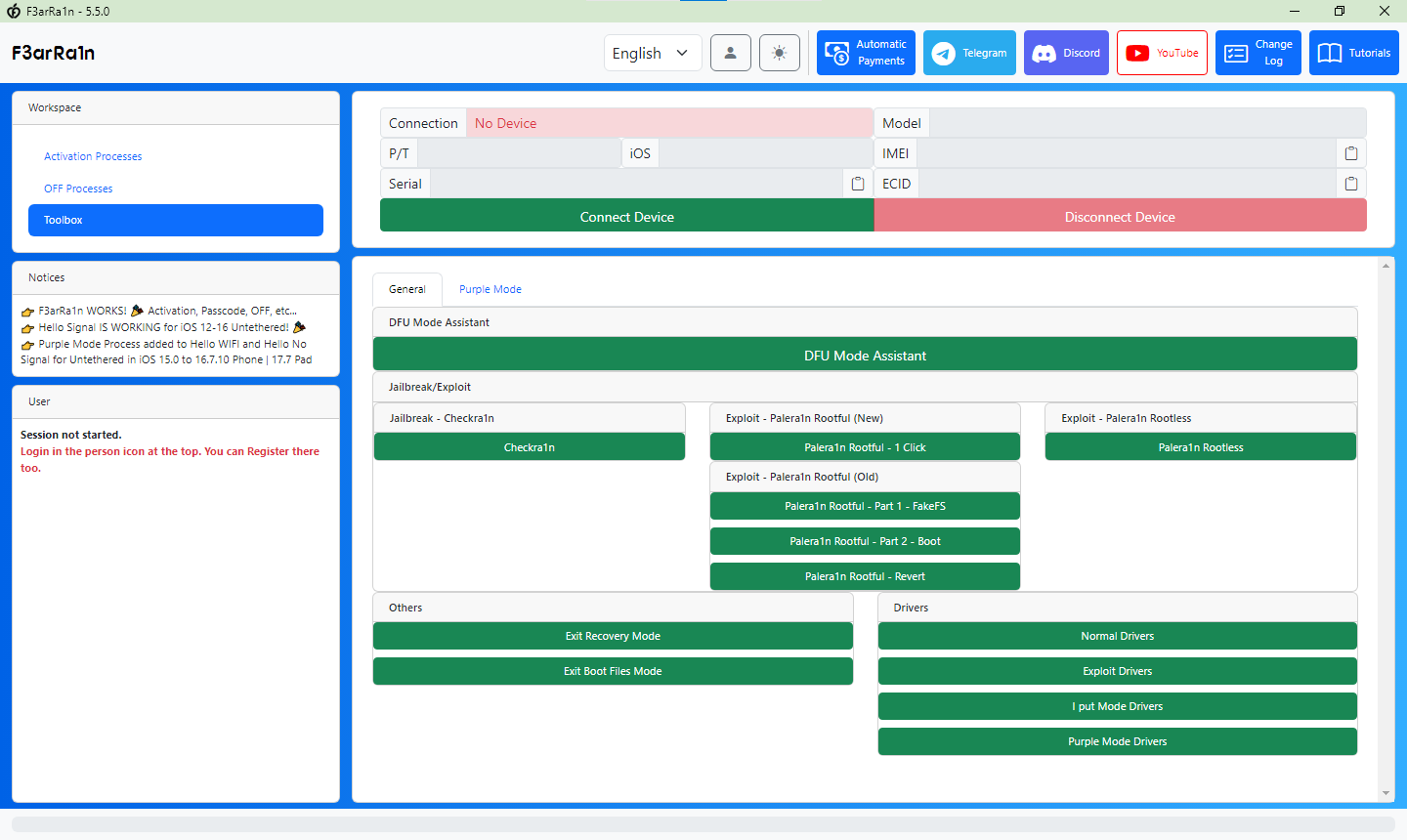Click Exit Boot Files Mode

tap(613, 671)
